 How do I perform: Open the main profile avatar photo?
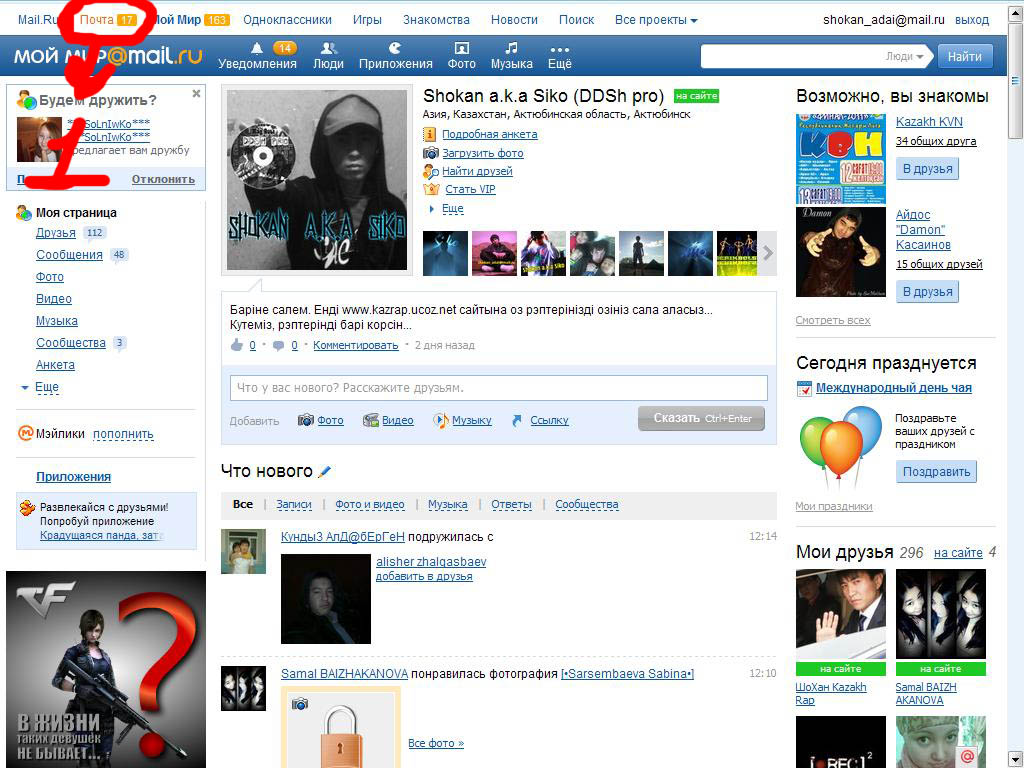[317, 180]
